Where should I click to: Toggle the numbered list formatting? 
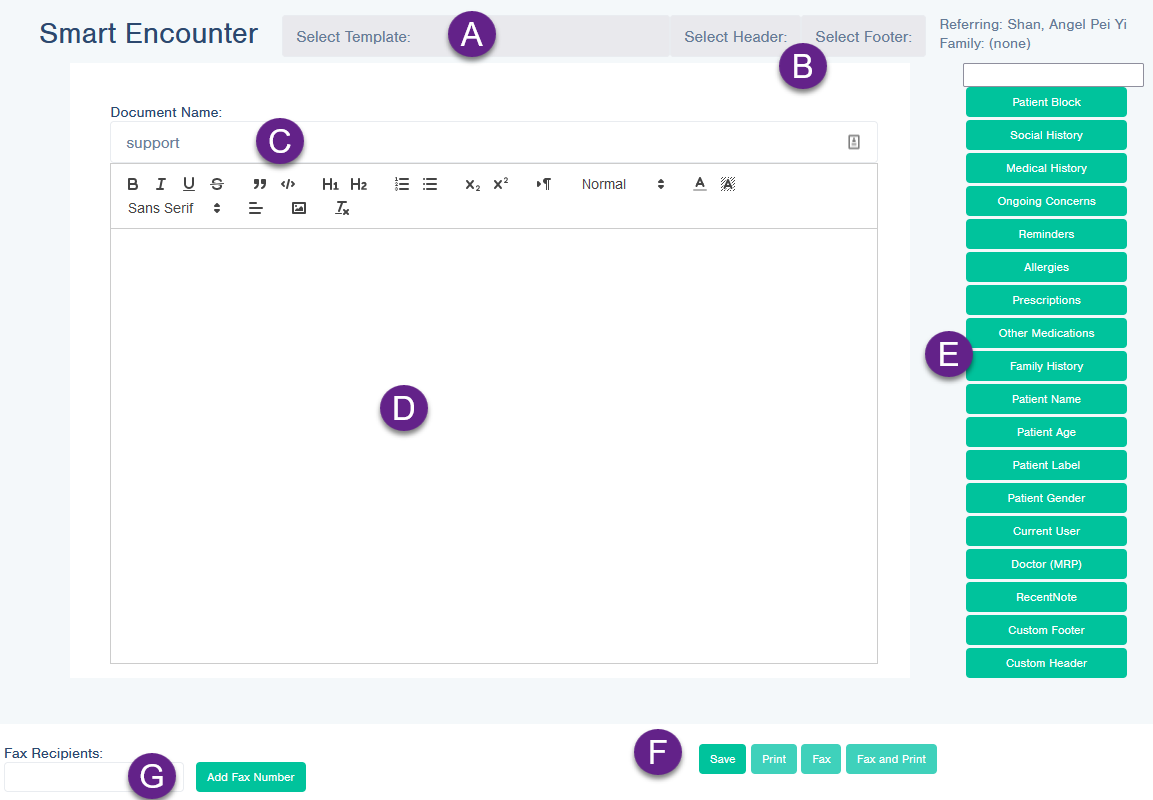coord(402,184)
